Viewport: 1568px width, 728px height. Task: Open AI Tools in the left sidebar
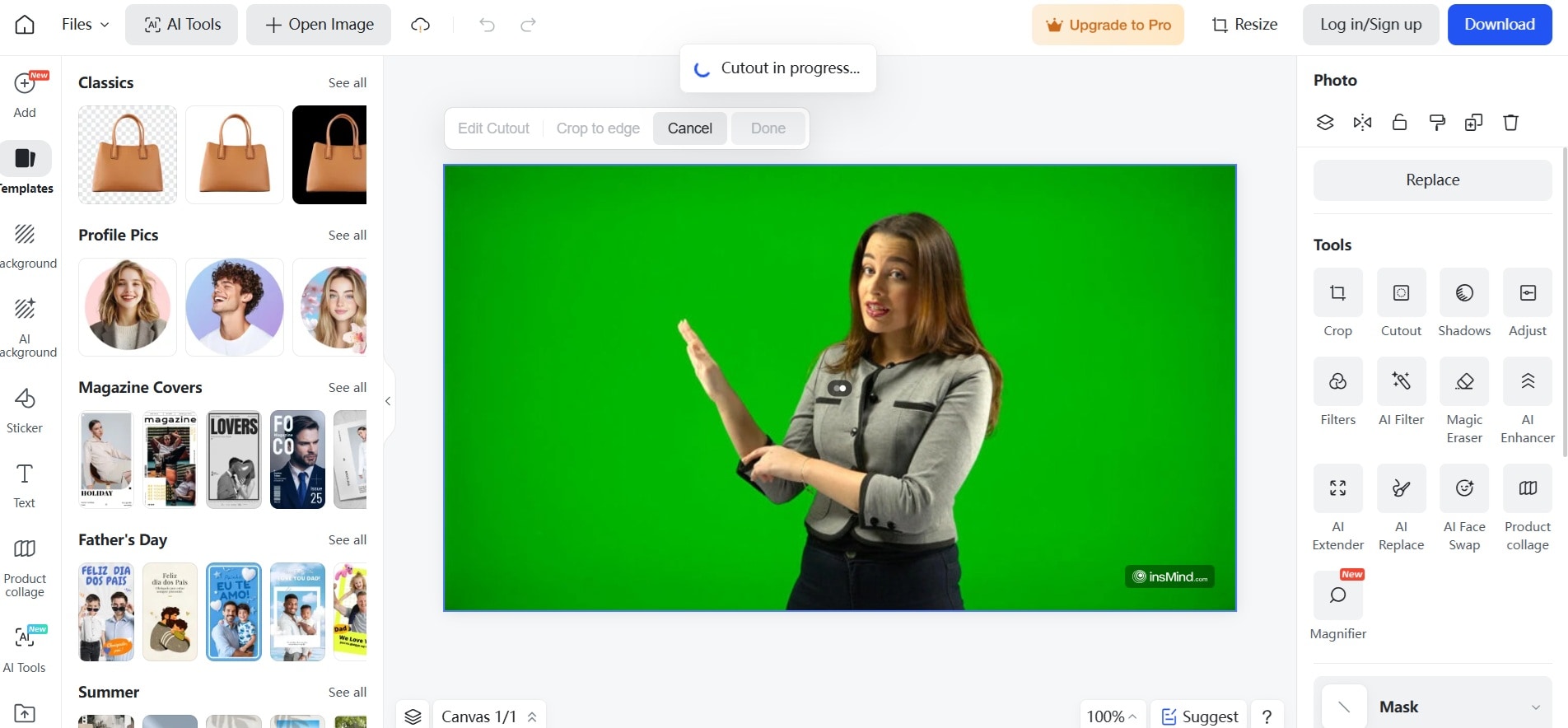(x=25, y=649)
